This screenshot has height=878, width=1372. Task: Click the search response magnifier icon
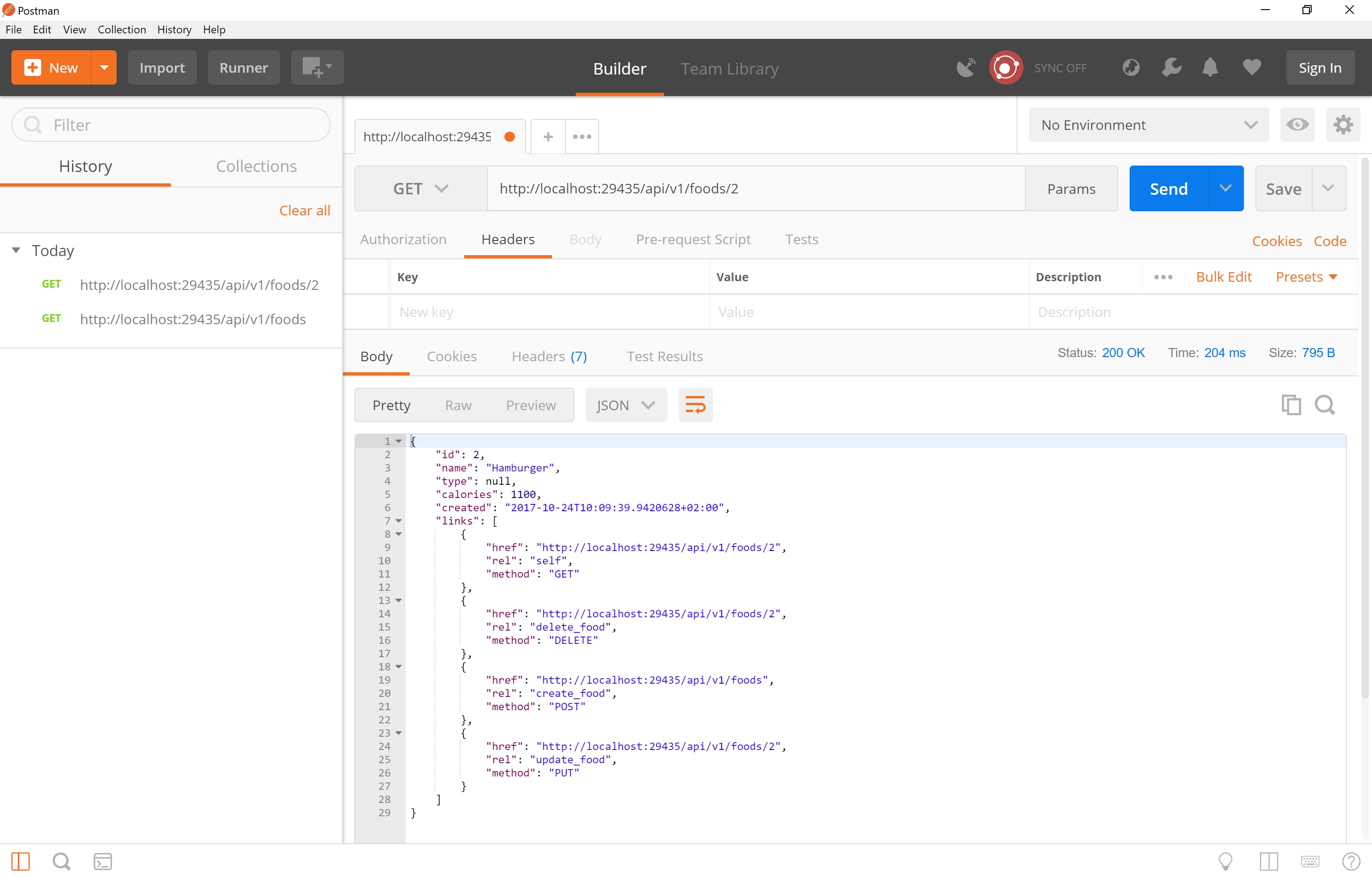coord(1325,405)
